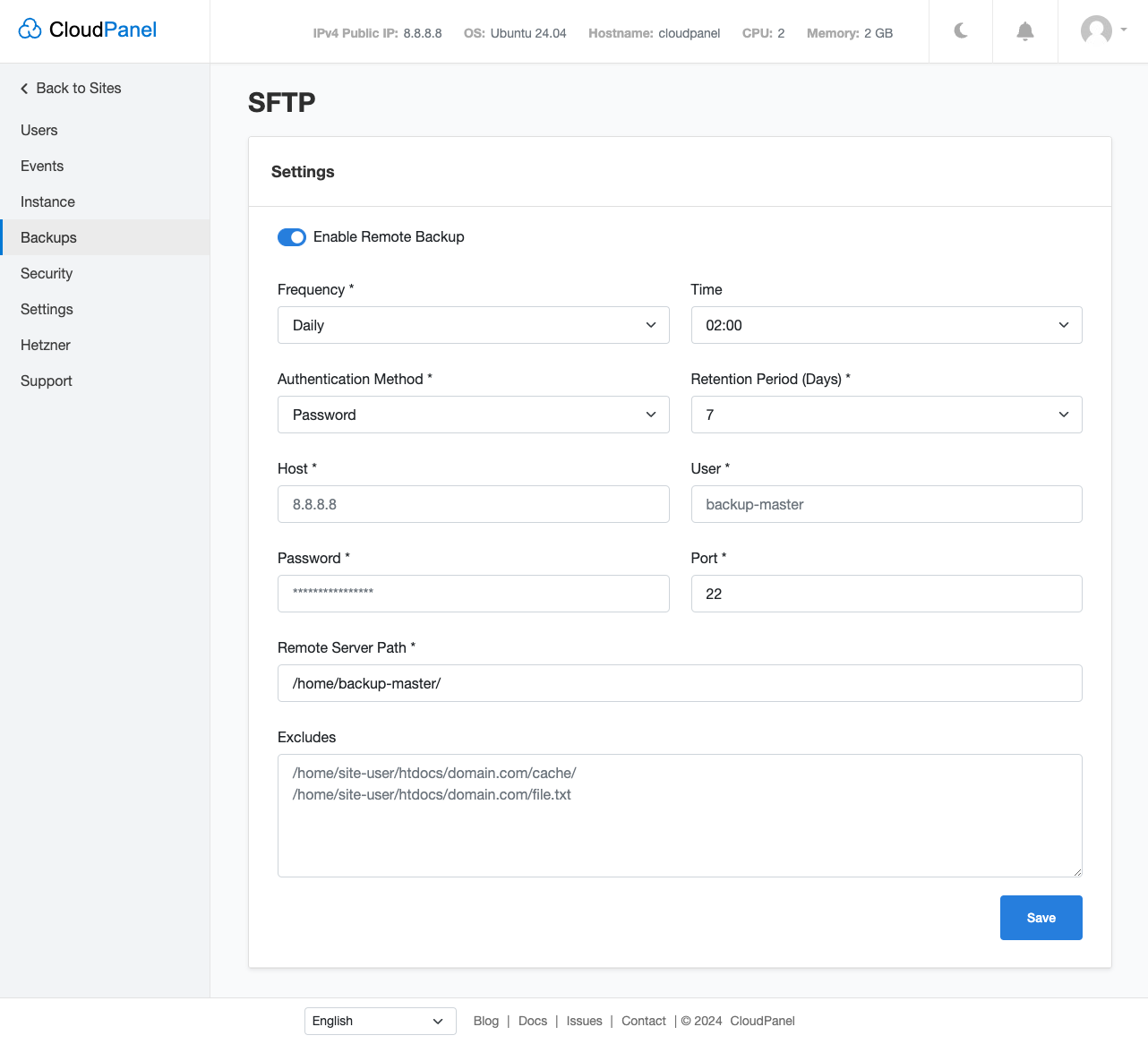Click into the Host field
1148x1044 pixels.
point(473,504)
